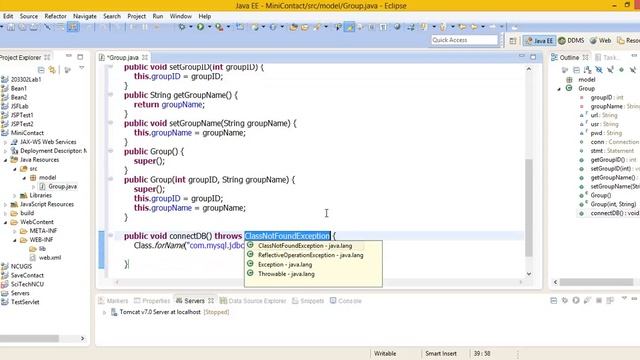Screen dimensions: 640x360
Task: Click the Project Explorer horizontal scrollbar
Action: (x=29, y=338)
